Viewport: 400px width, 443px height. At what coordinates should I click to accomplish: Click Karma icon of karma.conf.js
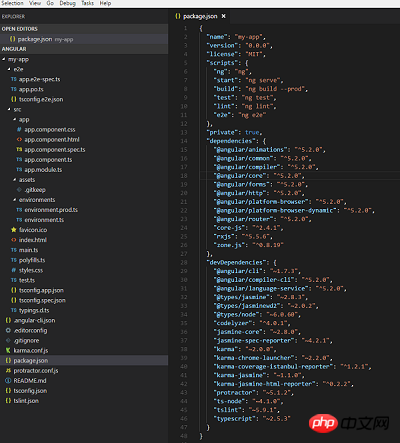(8, 350)
